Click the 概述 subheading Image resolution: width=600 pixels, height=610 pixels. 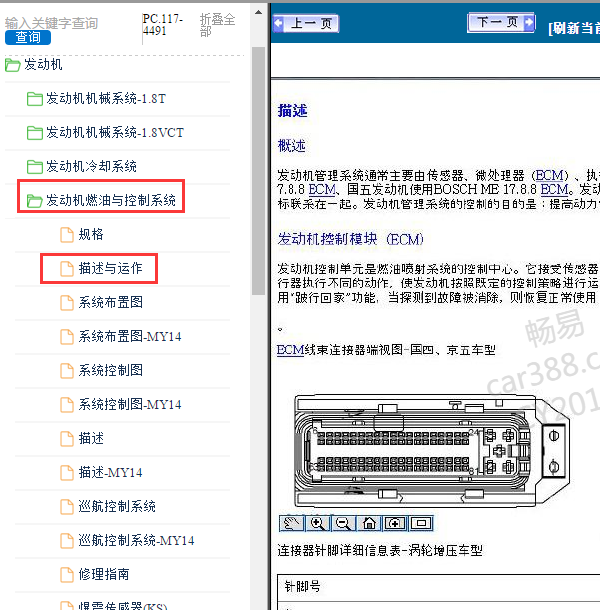click(x=291, y=146)
